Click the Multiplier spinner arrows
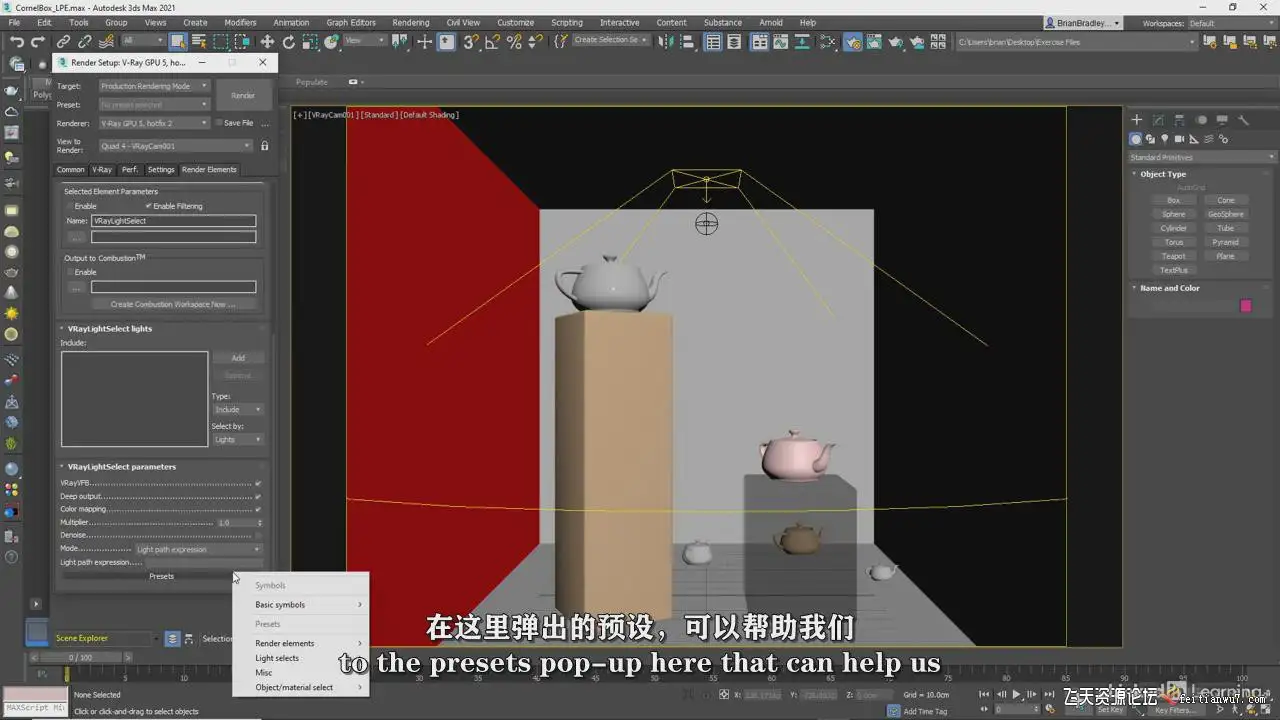The image size is (1280, 720). (x=260, y=523)
